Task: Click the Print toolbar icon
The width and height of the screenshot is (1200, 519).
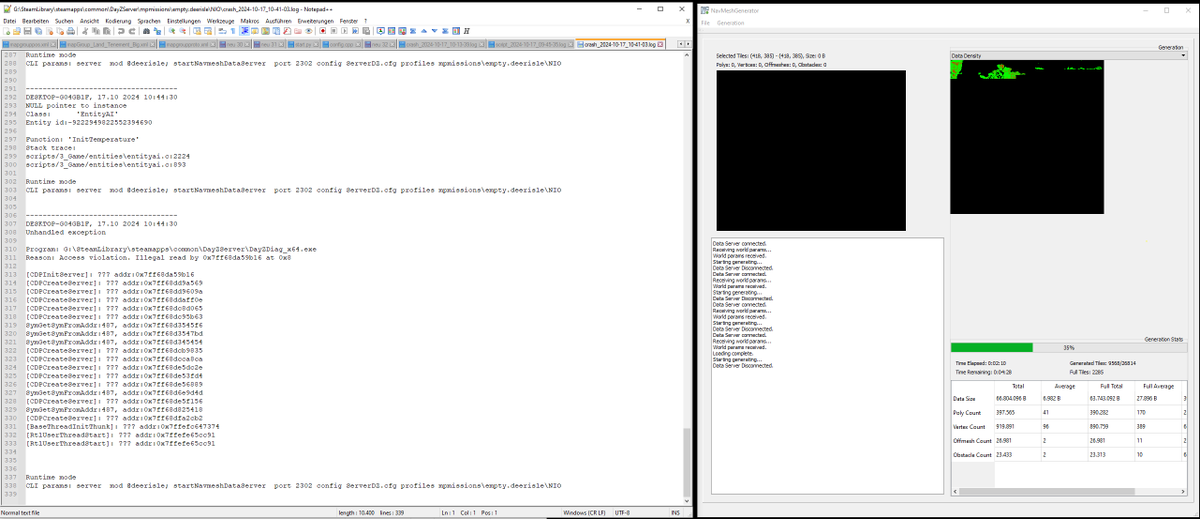Action: pos(71,31)
